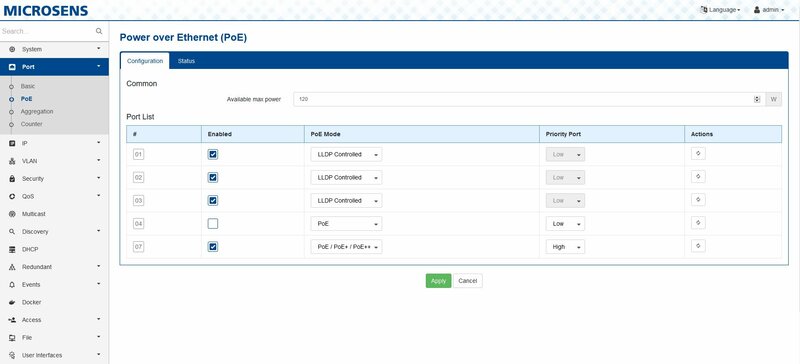Screen dimensions: 800x364
Task: Toggle the Enabled checkbox for port 03
Action: (x=213, y=201)
